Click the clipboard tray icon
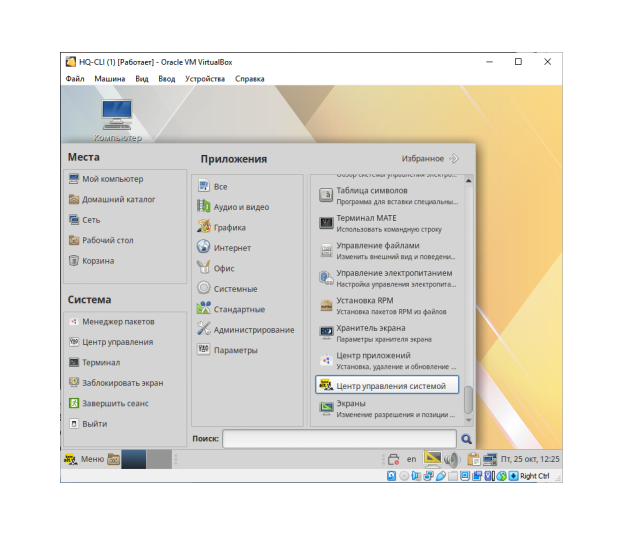Viewport: 624px width, 535px height. point(474,459)
